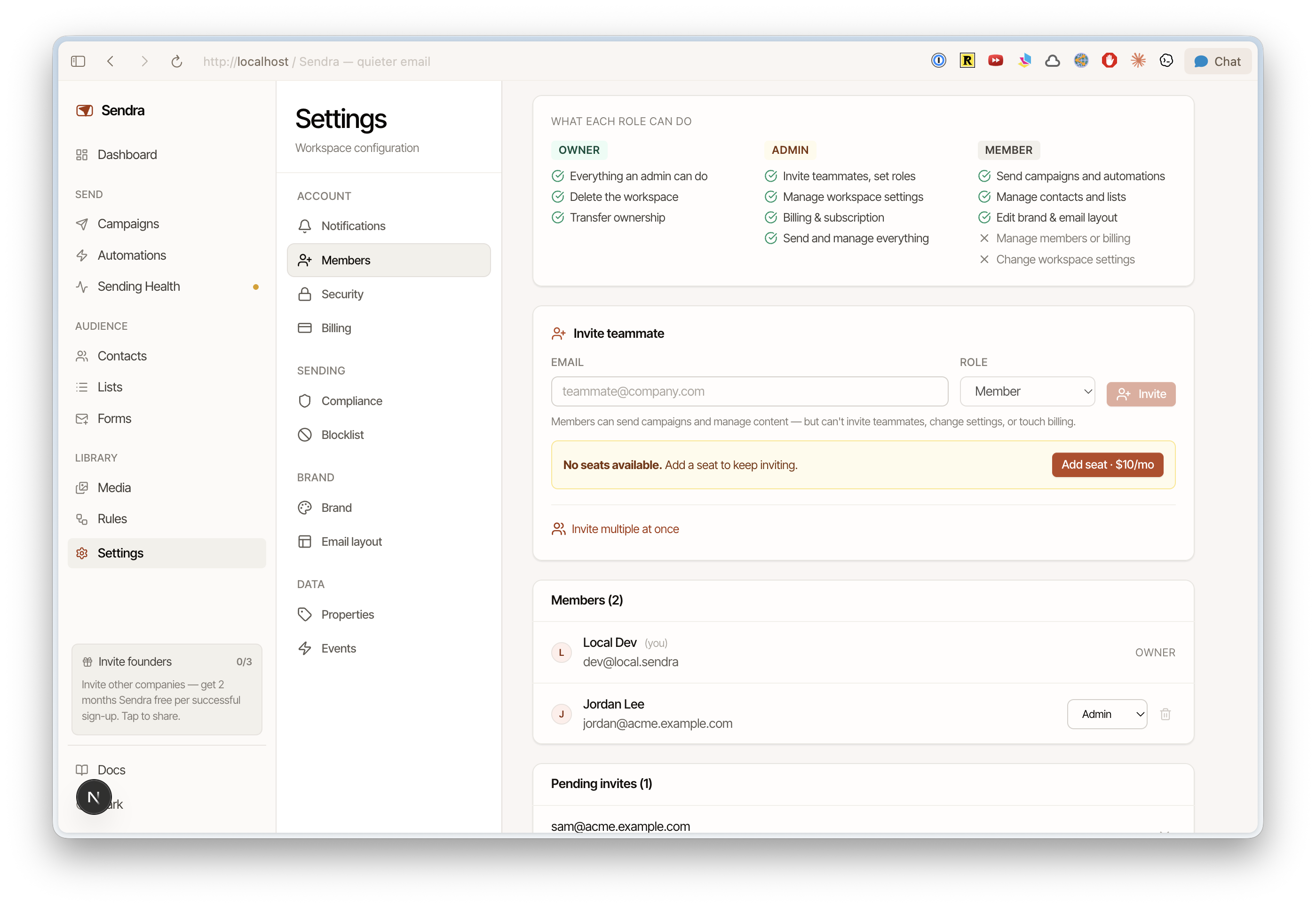1316x908 pixels.
Task: Click the green OWNER role badge
Action: 579,150
